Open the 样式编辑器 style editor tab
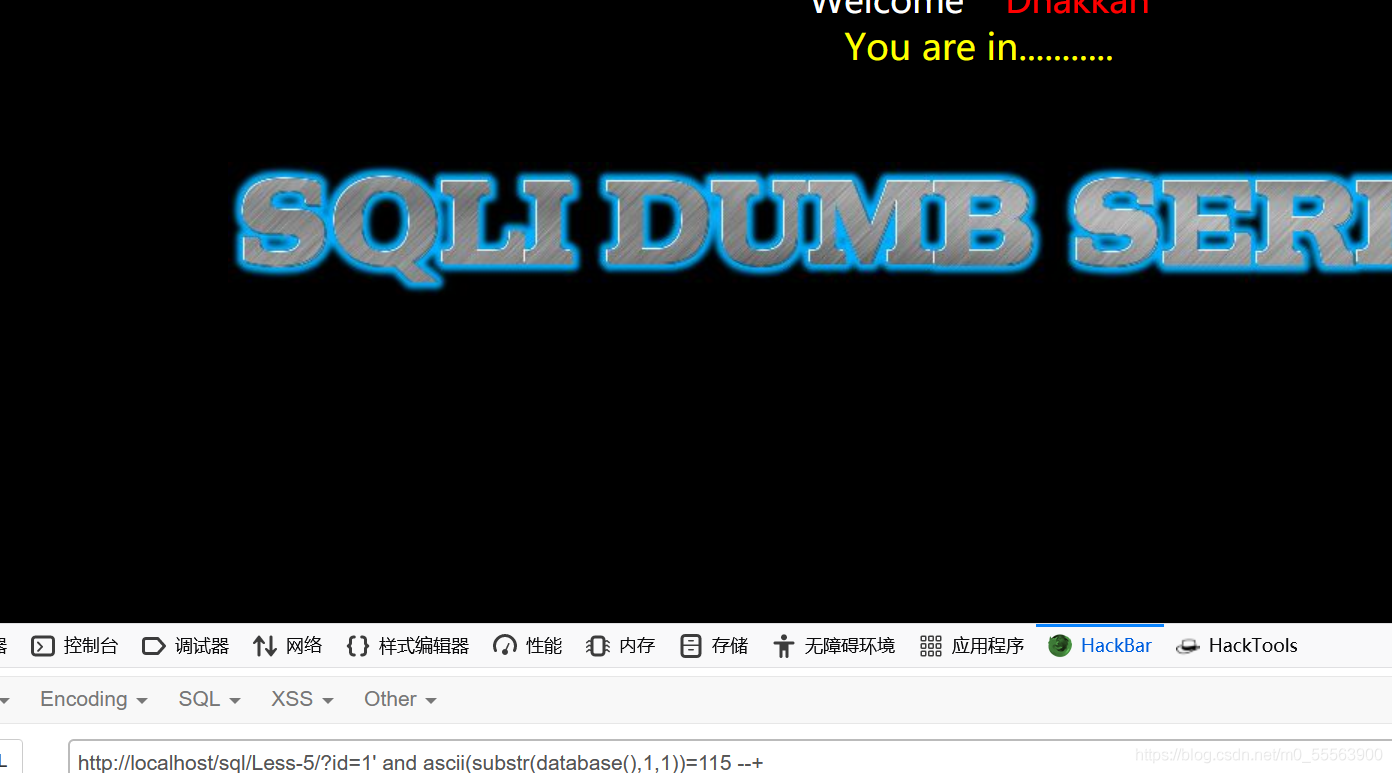 408,646
